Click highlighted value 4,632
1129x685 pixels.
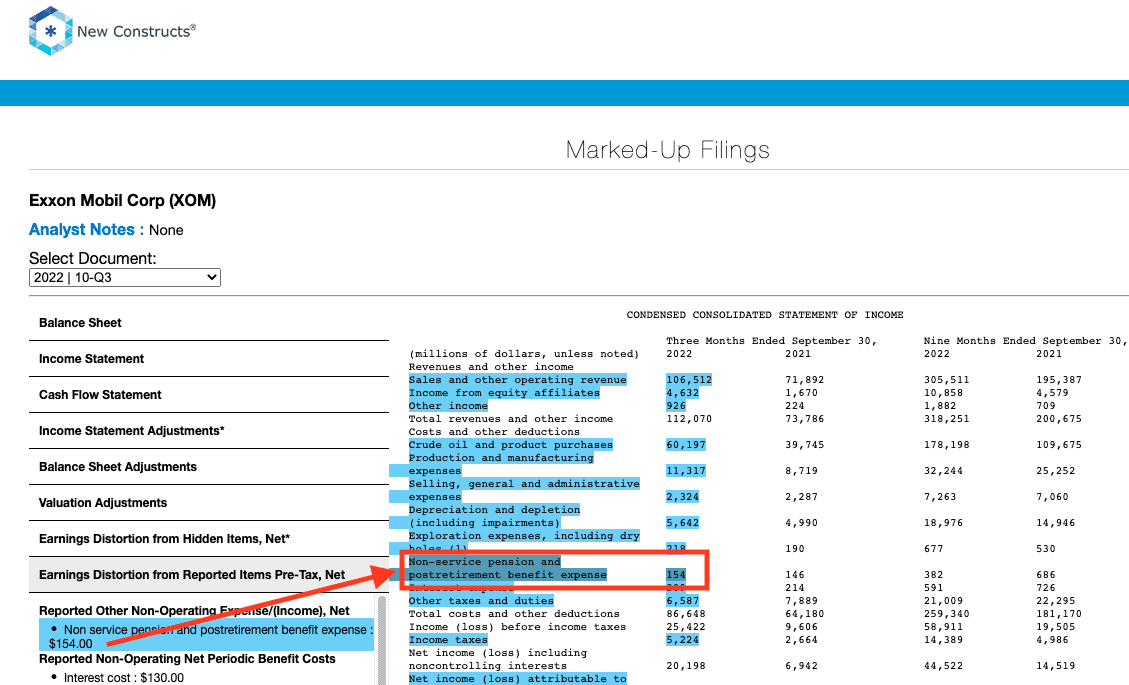683,393
